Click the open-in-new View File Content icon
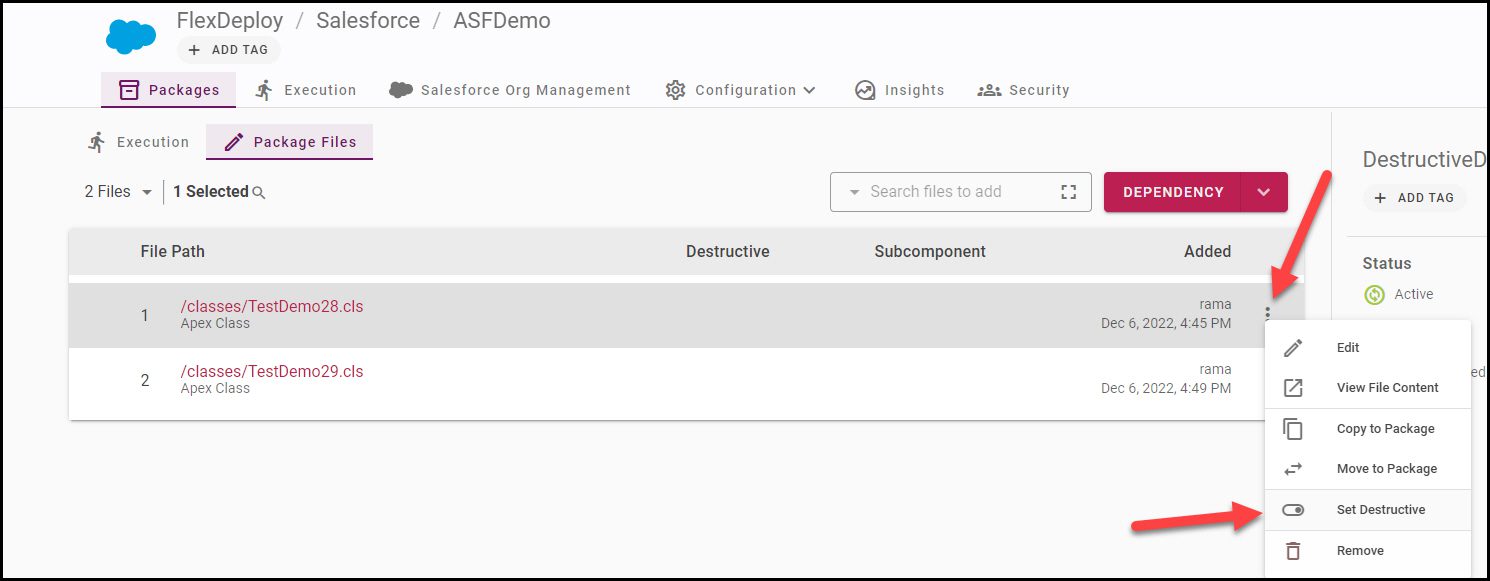The image size is (1490, 581). point(1293,388)
